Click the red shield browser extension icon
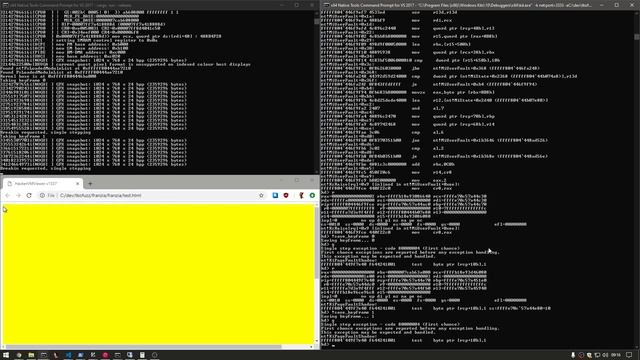640x360 pixels. 286,195
